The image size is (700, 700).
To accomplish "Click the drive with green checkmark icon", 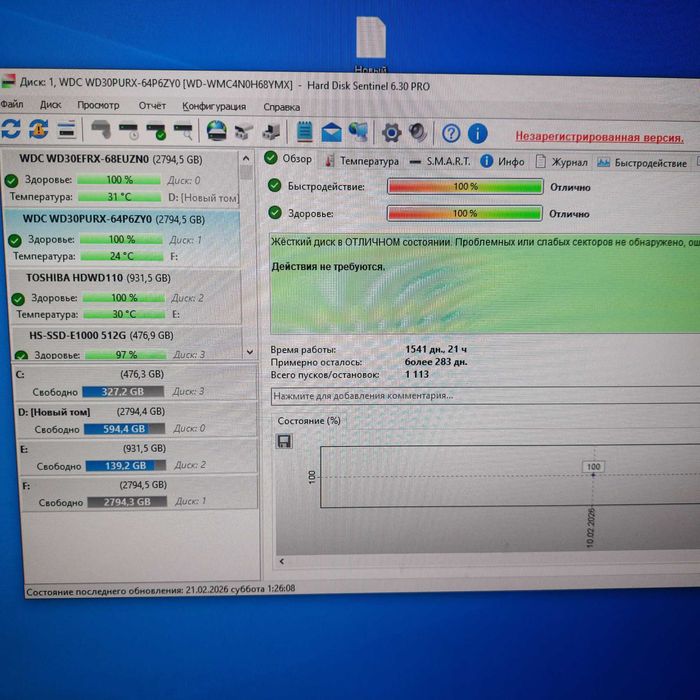I will pos(156,132).
